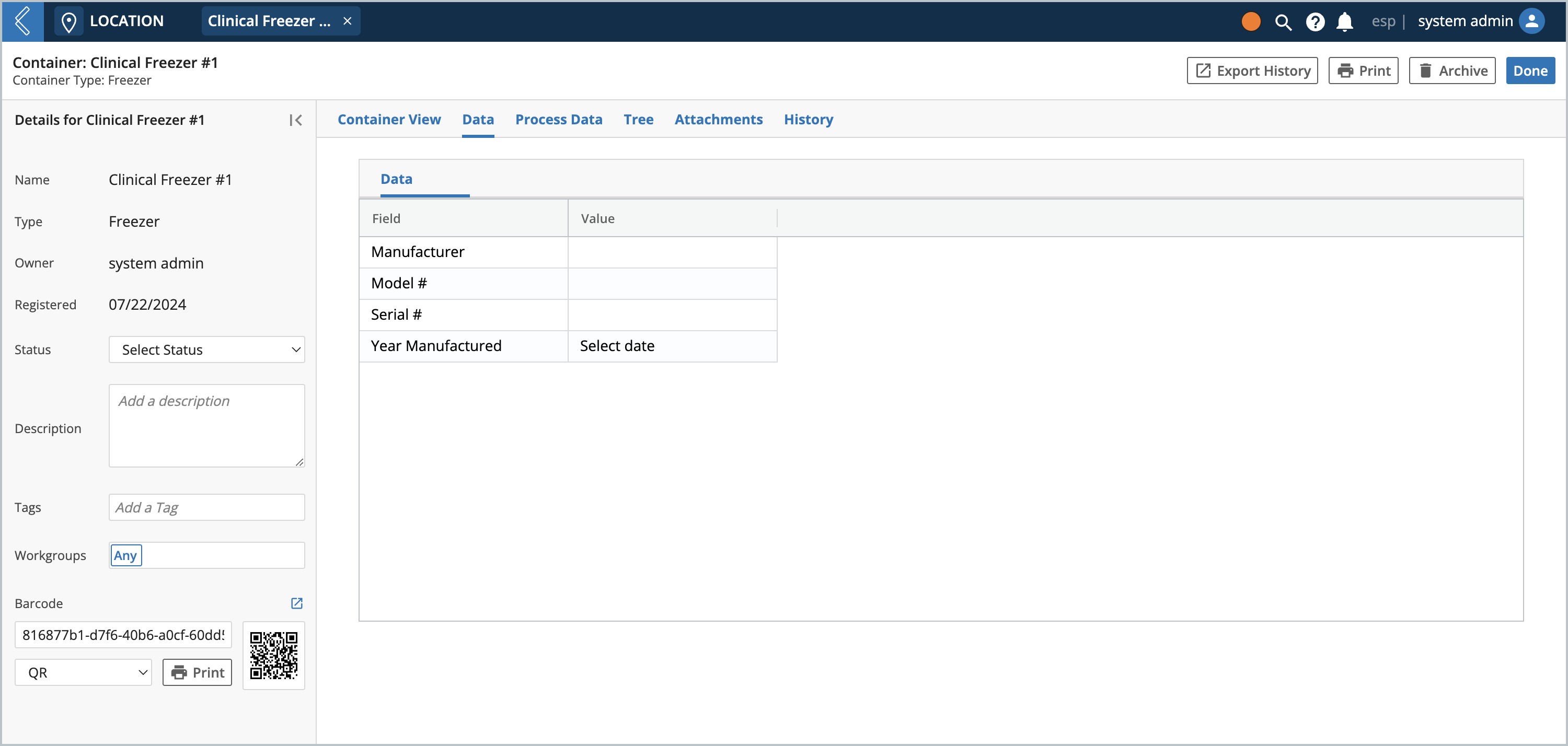Image resolution: width=1568 pixels, height=746 pixels.
Task: Click the Owner value system admin
Action: point(156,263)
